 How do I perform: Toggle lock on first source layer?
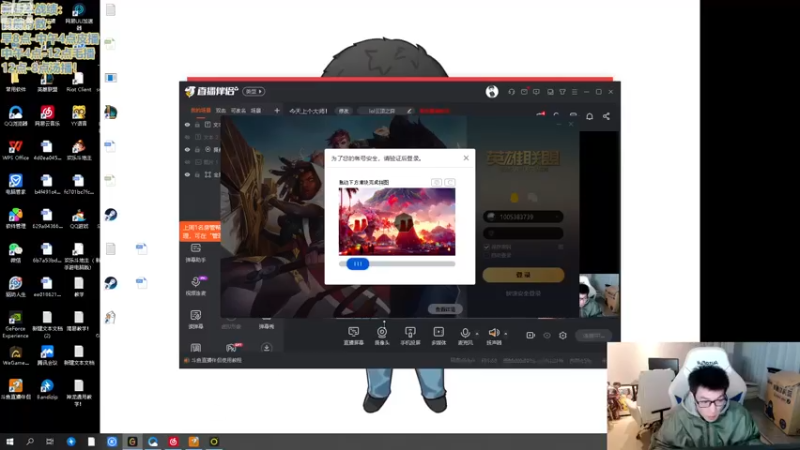(197, 124)
